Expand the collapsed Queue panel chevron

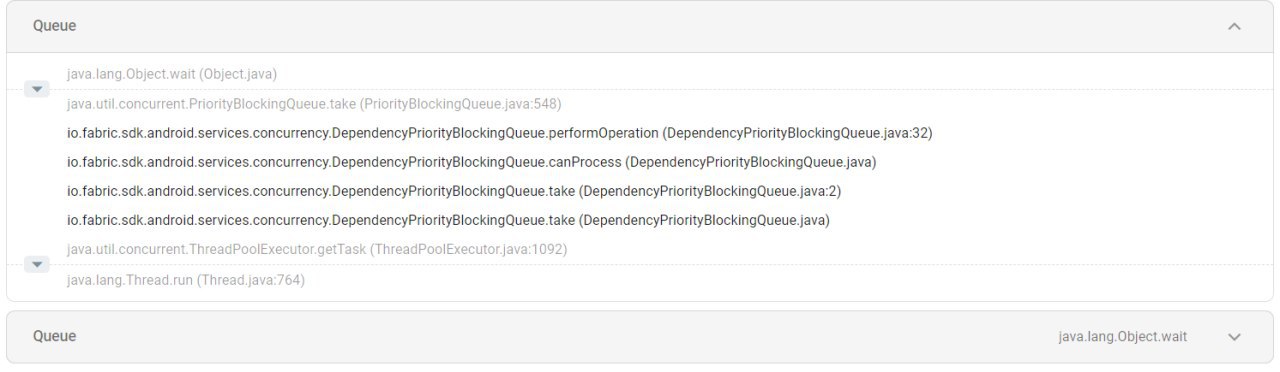[x=1234, y=337]
